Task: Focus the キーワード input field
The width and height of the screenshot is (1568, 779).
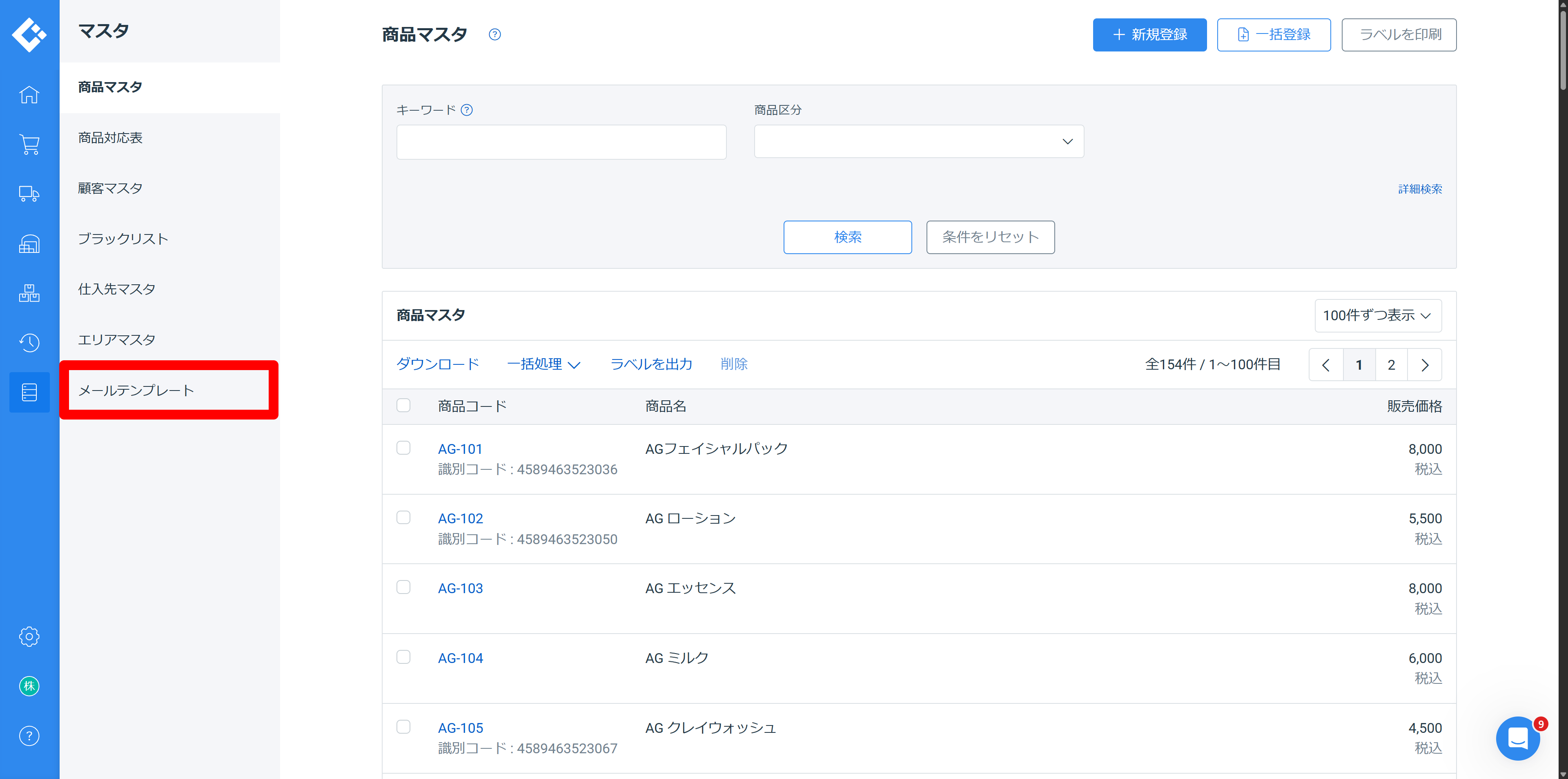Action: [x=561, y=142]
